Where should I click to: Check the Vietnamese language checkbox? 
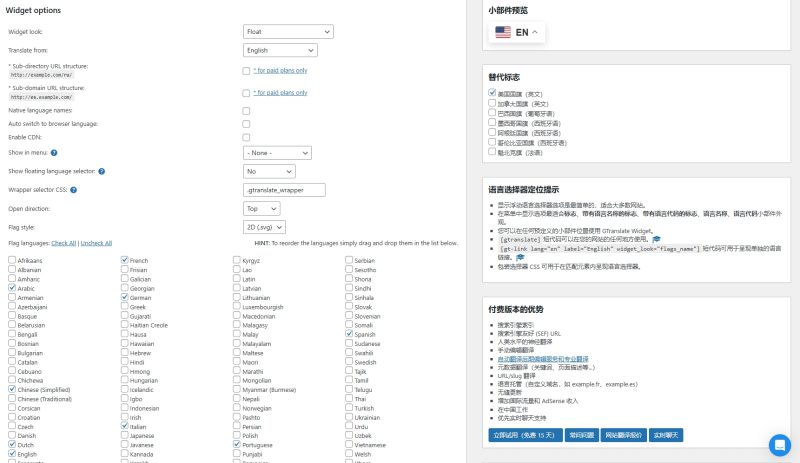pyautogui.click(x=349, y=444)
